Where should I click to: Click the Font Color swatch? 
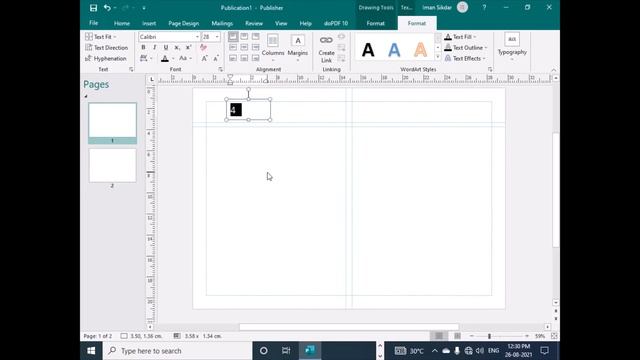pyautogui.click(x=164, y=59)
